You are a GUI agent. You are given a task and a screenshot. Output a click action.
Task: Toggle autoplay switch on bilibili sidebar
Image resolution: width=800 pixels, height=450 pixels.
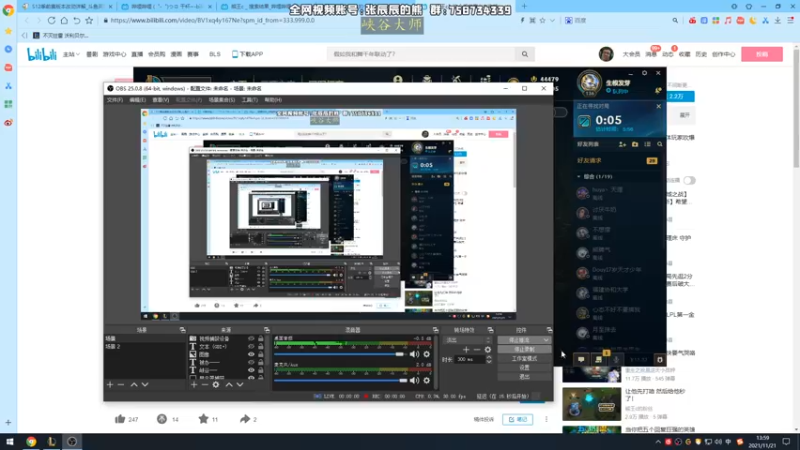pos(689,181)
